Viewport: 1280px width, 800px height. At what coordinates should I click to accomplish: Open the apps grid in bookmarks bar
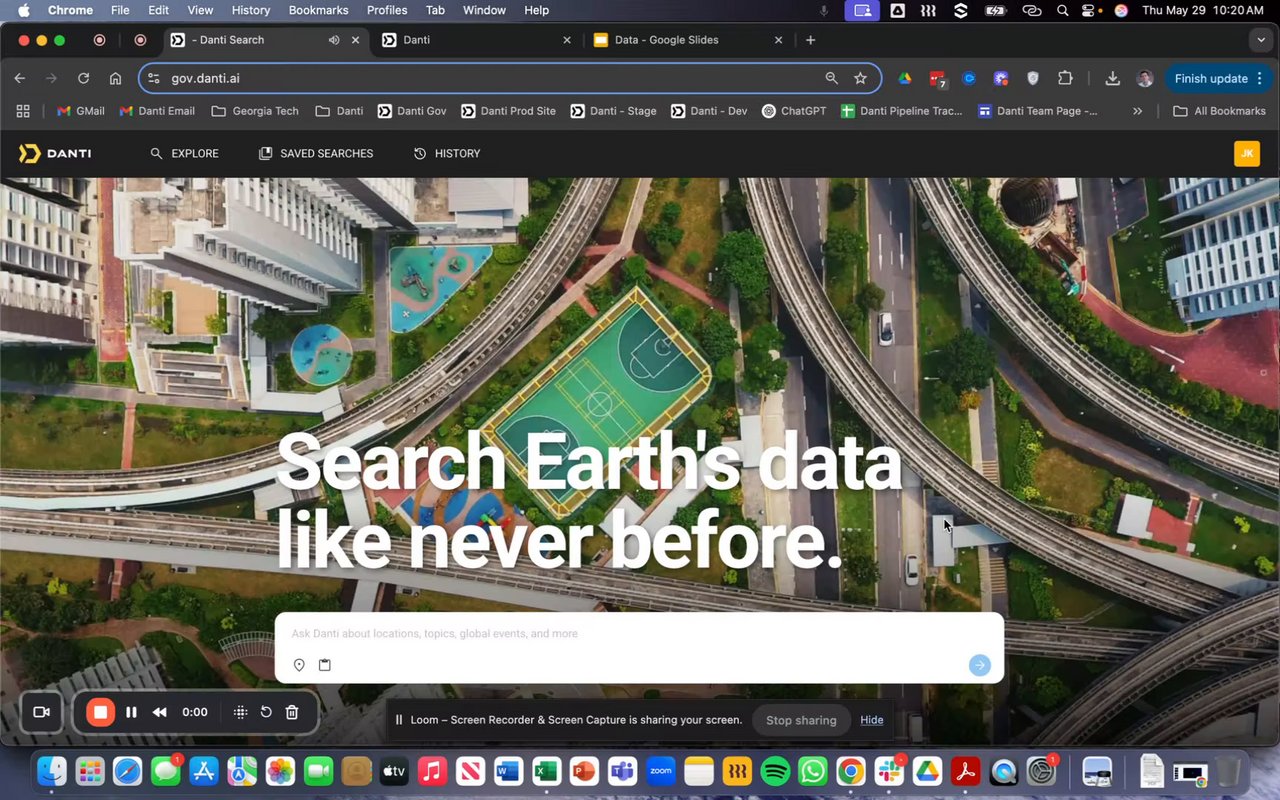tap(23, 111)
